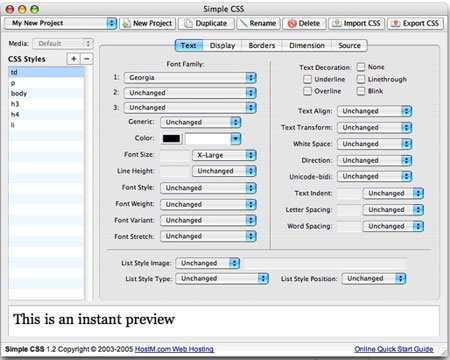Screen dimensions: 450x360
Task: Enable Overline text decoration
Action: pyautogui.click(x=308, y=91)
